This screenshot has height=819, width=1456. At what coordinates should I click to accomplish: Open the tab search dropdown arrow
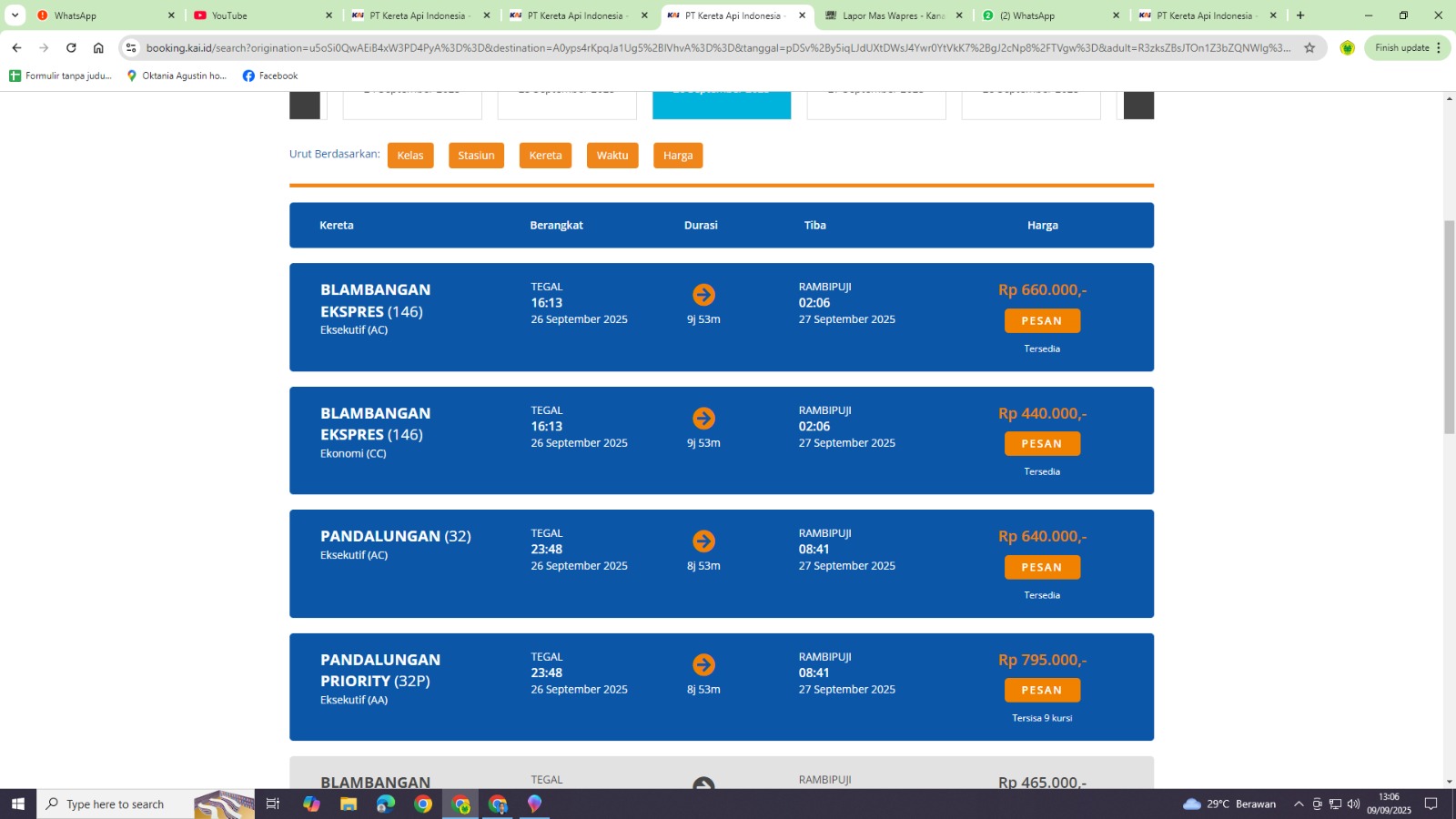point(15,15)
